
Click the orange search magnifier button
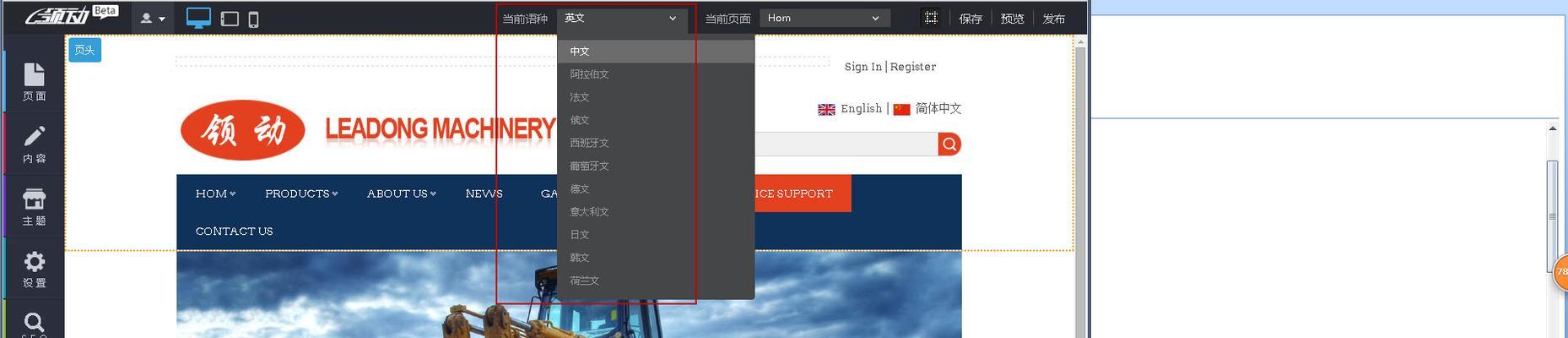pyautogui.click(x=949, y=144)
